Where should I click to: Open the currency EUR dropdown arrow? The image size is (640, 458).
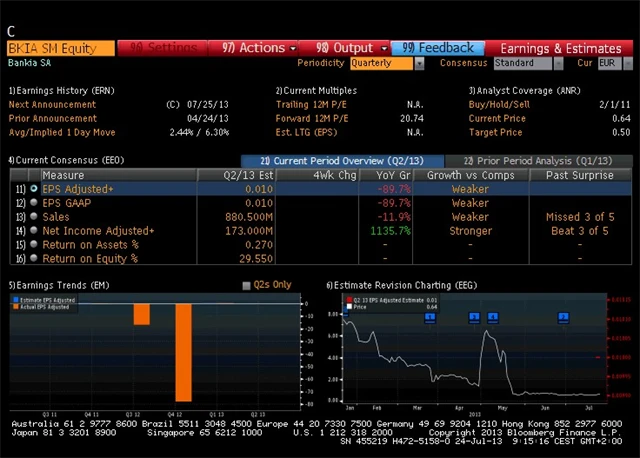628,63
